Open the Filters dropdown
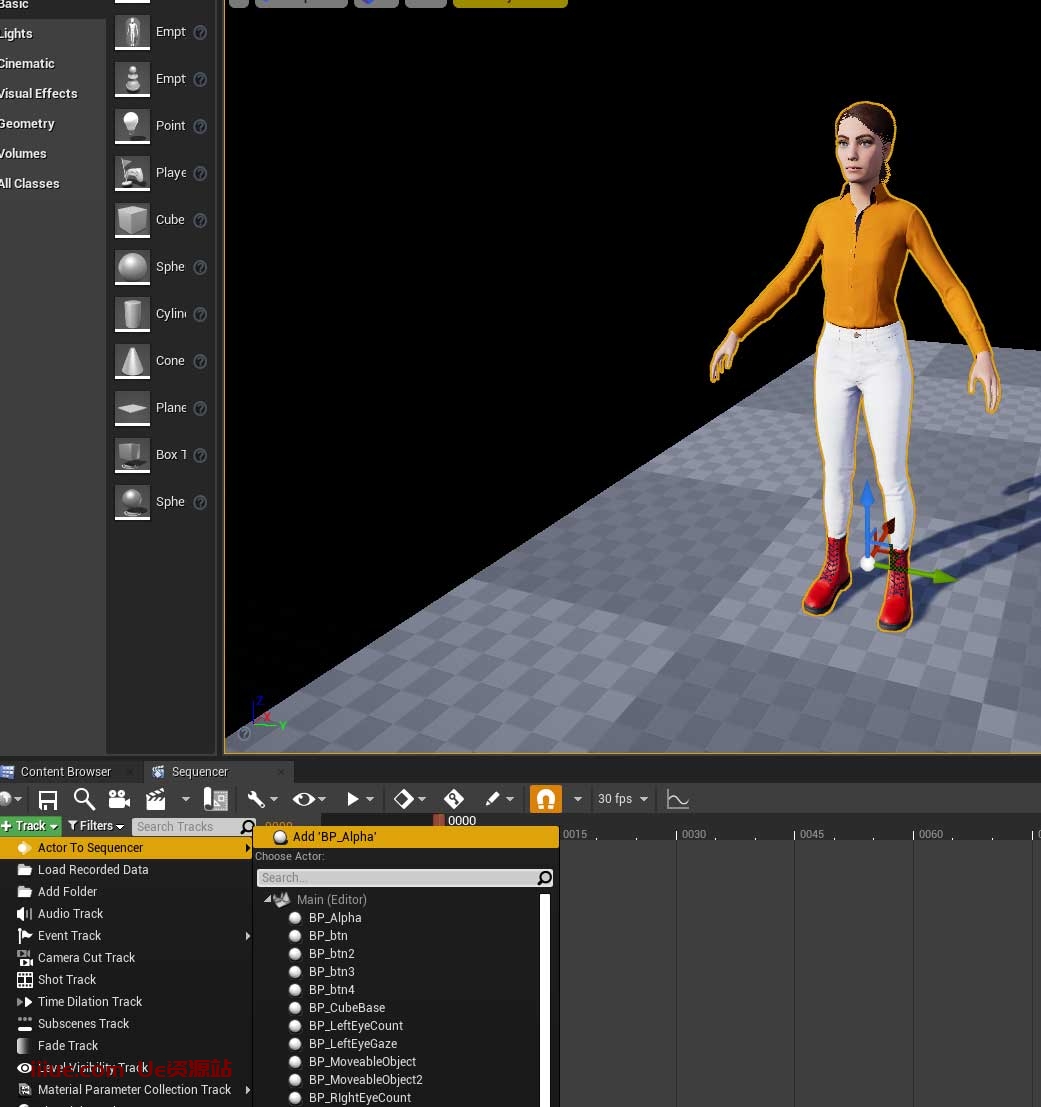Image resolution: width=1041 pixels, height=1107 pixels. coord(96,826)
